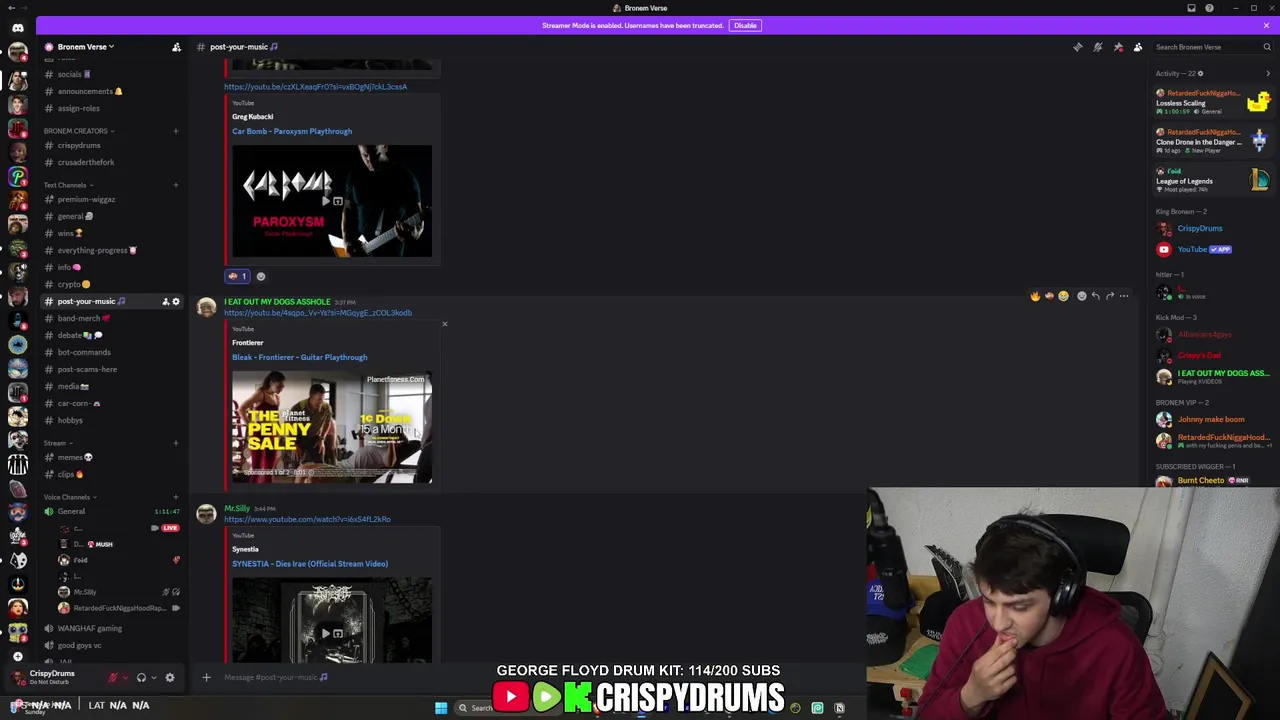The height and width of the screenshot is (720, 1280).
Task: Play the Synestia video thumbnail
Action: coord(332,620)
